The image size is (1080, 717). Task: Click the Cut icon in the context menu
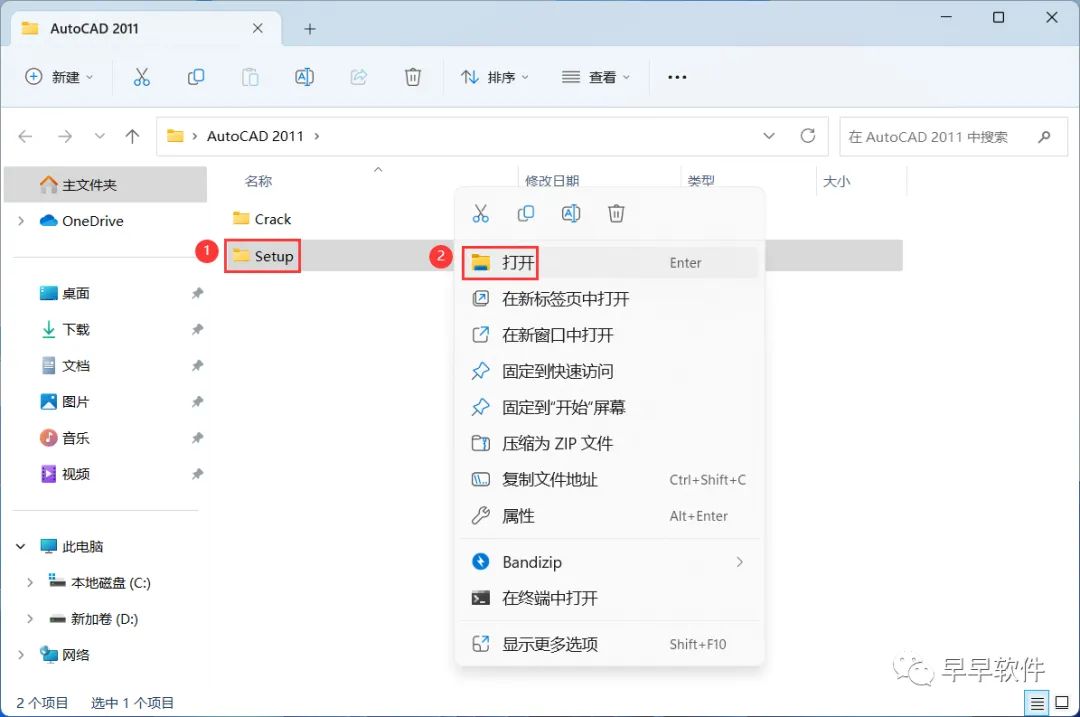pyautogui.click(x=481, y=214)
